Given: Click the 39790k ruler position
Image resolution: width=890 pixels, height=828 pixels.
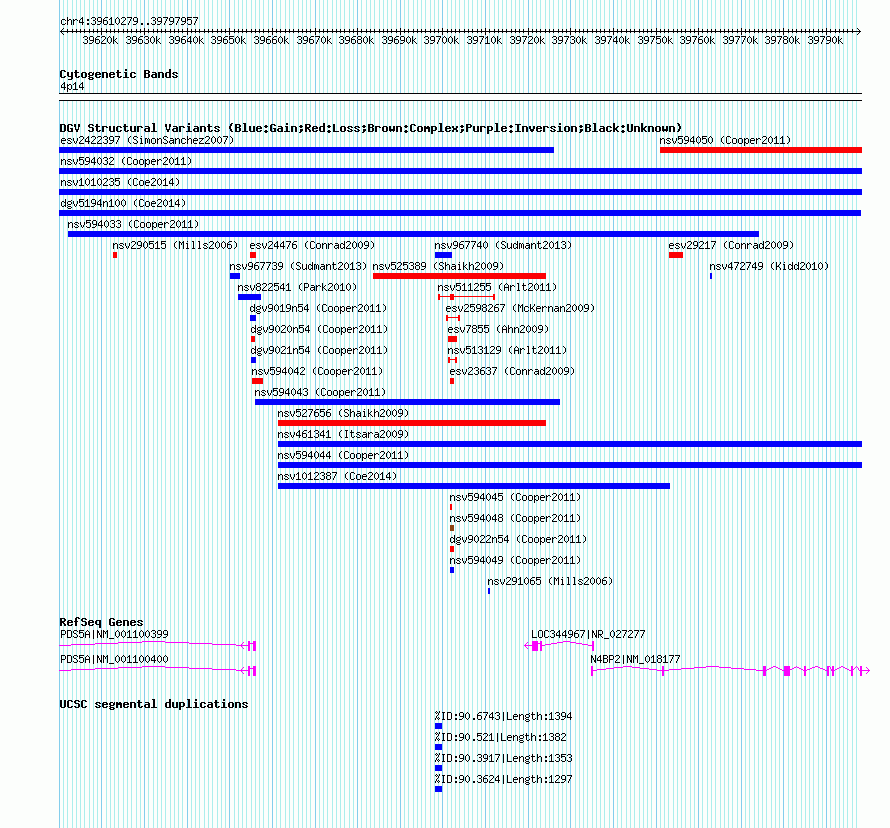Looking at the screenshot, I should click(825, 40).
